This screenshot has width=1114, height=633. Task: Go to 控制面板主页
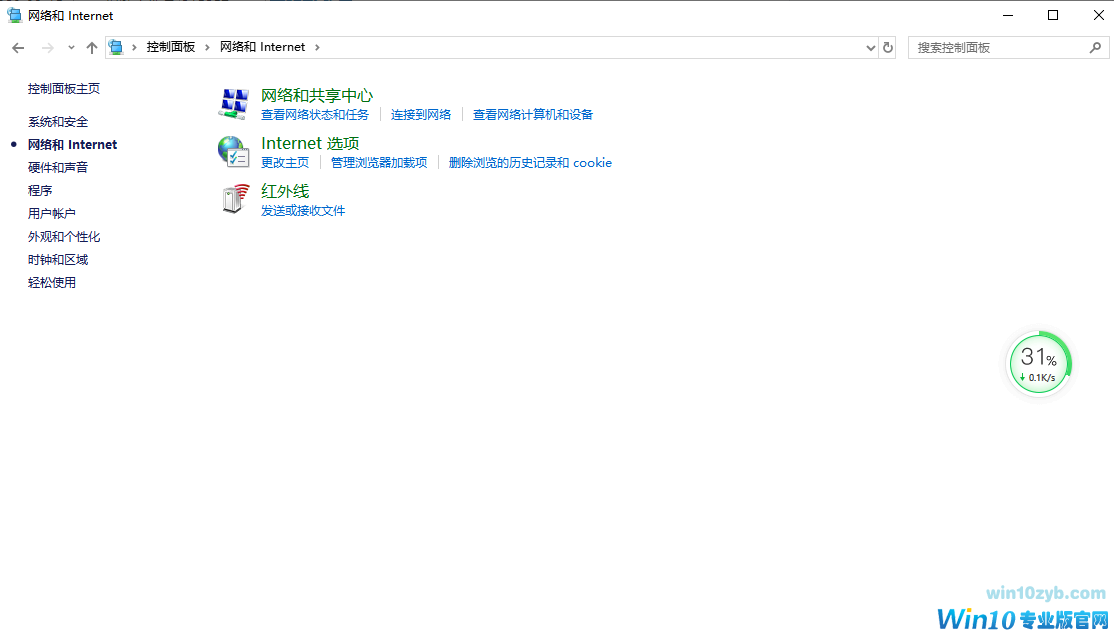64,89
